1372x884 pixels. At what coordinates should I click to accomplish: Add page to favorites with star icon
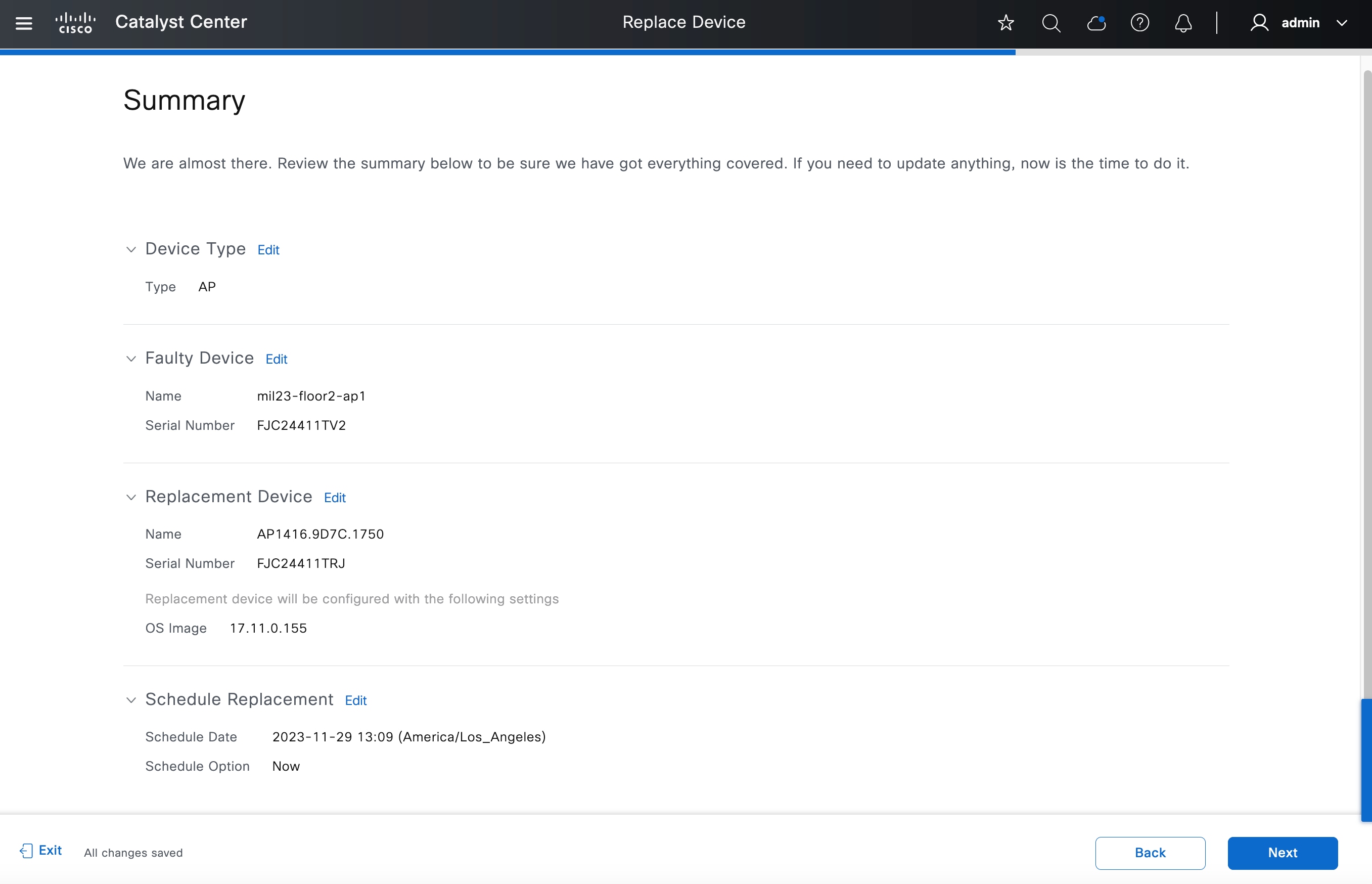[1005, 23]
